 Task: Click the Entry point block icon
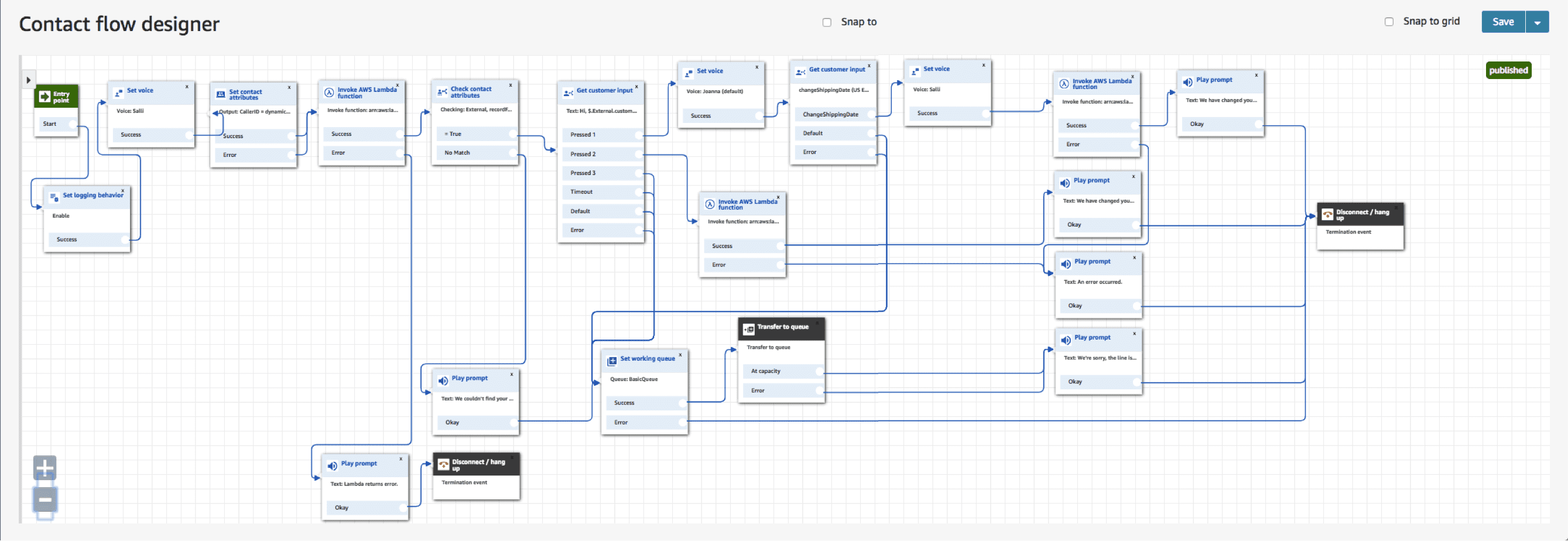click(x=45, y=97)
